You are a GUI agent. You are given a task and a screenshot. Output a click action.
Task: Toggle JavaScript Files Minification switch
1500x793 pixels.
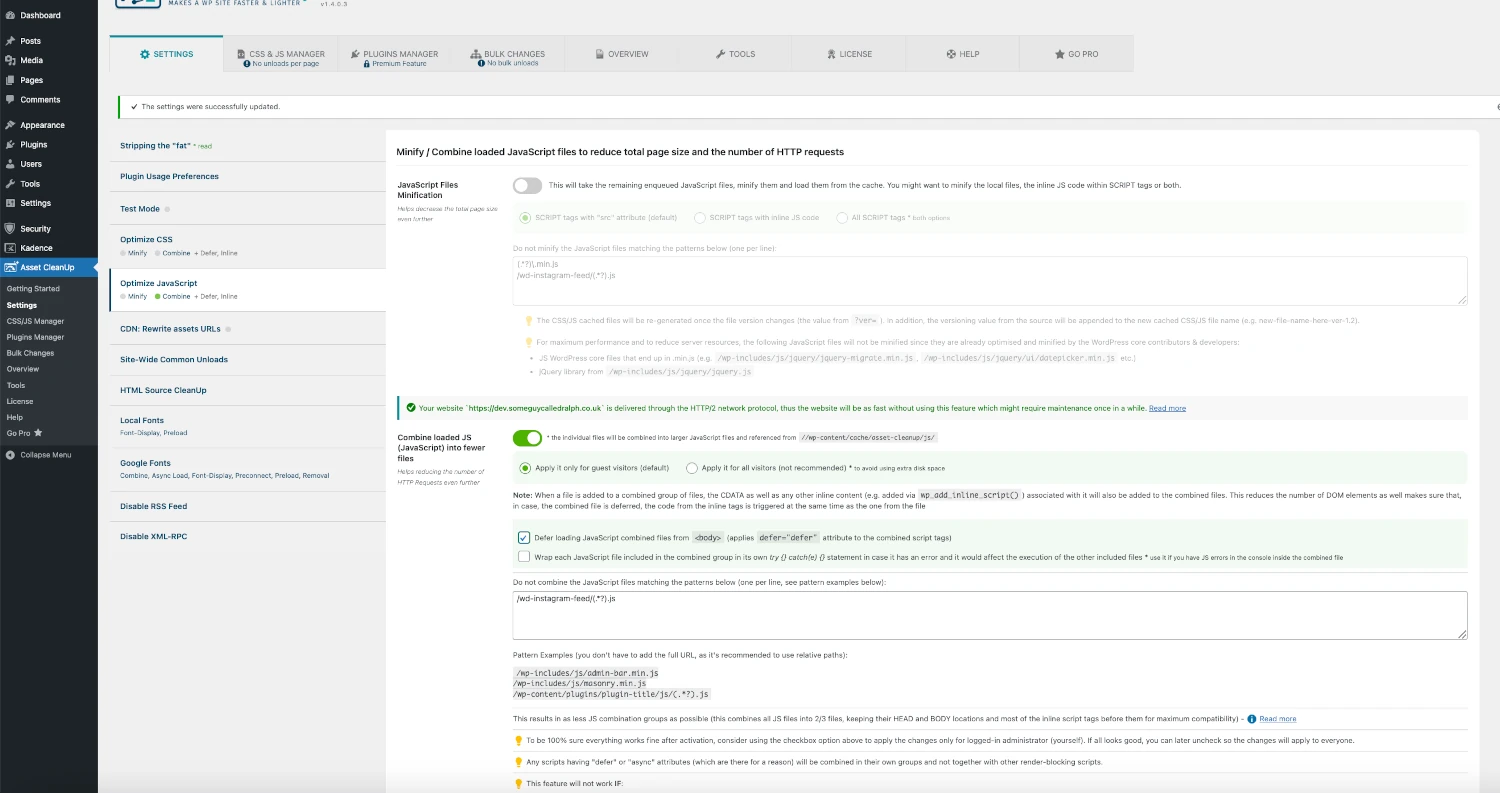pos(527,186)
